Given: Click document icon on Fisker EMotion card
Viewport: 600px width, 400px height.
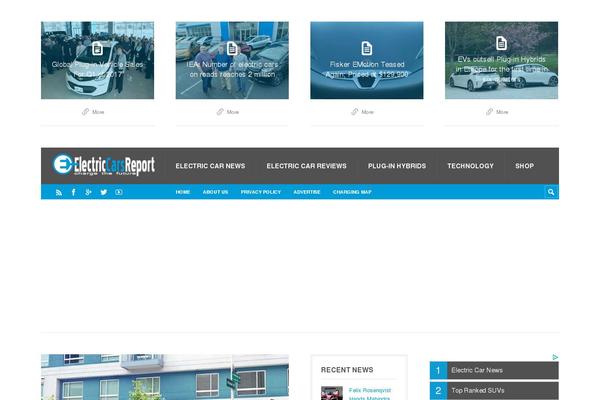Looking at the screenshot, I should coord(367,49).
